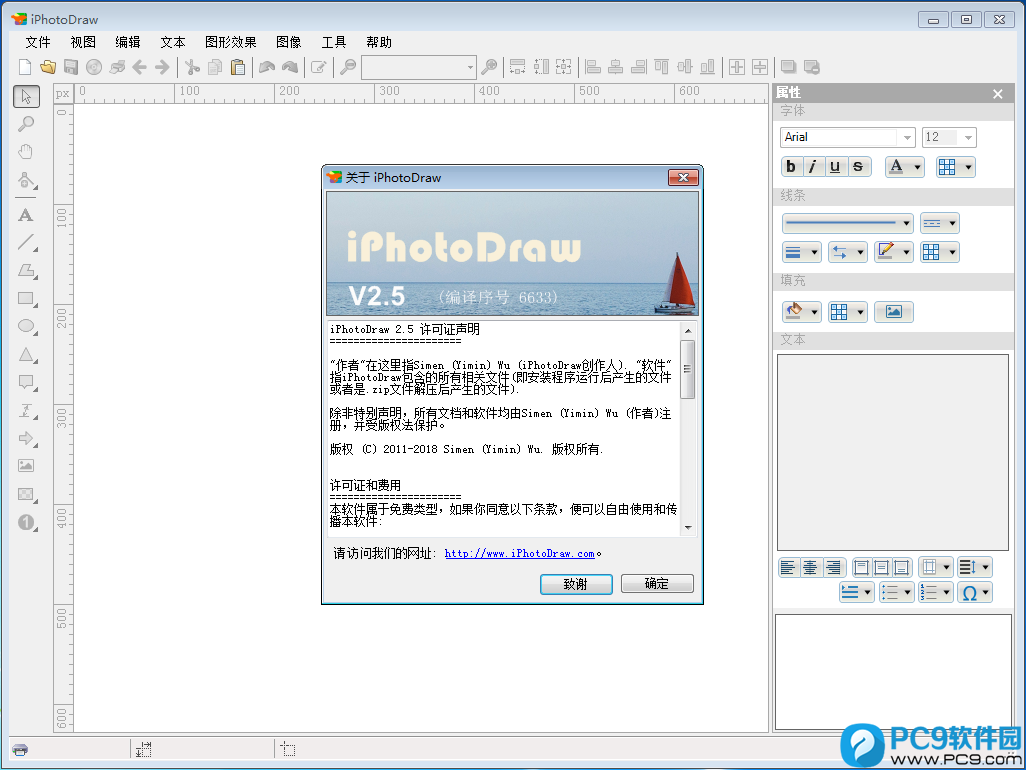The image size is (1026, 770).
Task: Open the fill color bucket picker
Action: pos(802,312)
